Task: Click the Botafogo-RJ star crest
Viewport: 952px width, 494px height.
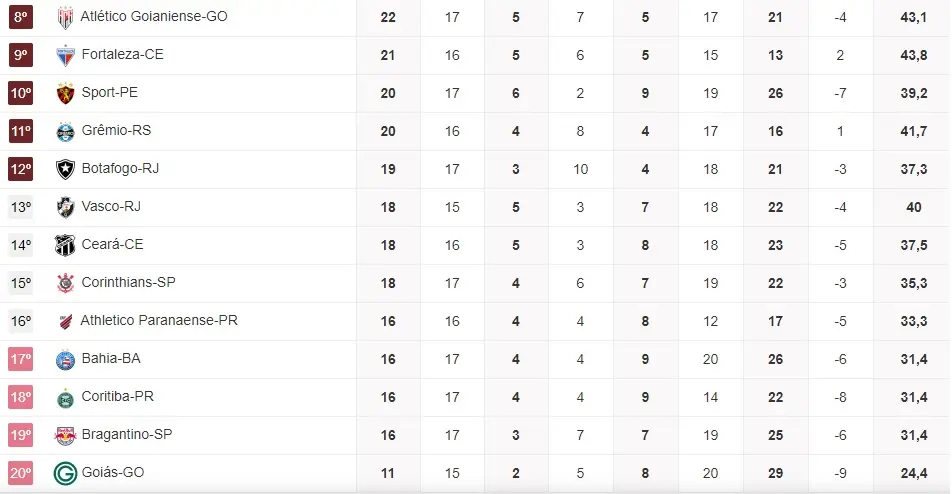Action: (x=65, y=169)
